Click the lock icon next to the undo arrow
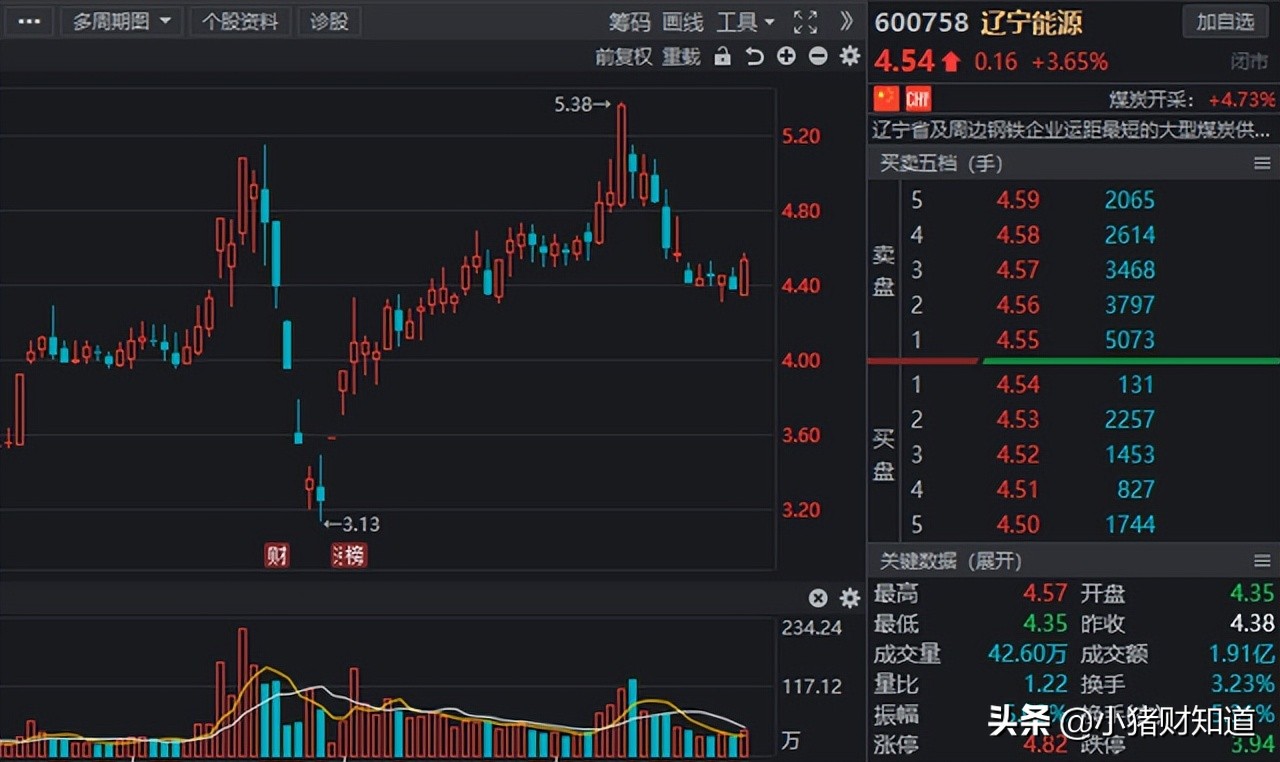Viewport: 1280px width, 762px height. coord(722,57)
